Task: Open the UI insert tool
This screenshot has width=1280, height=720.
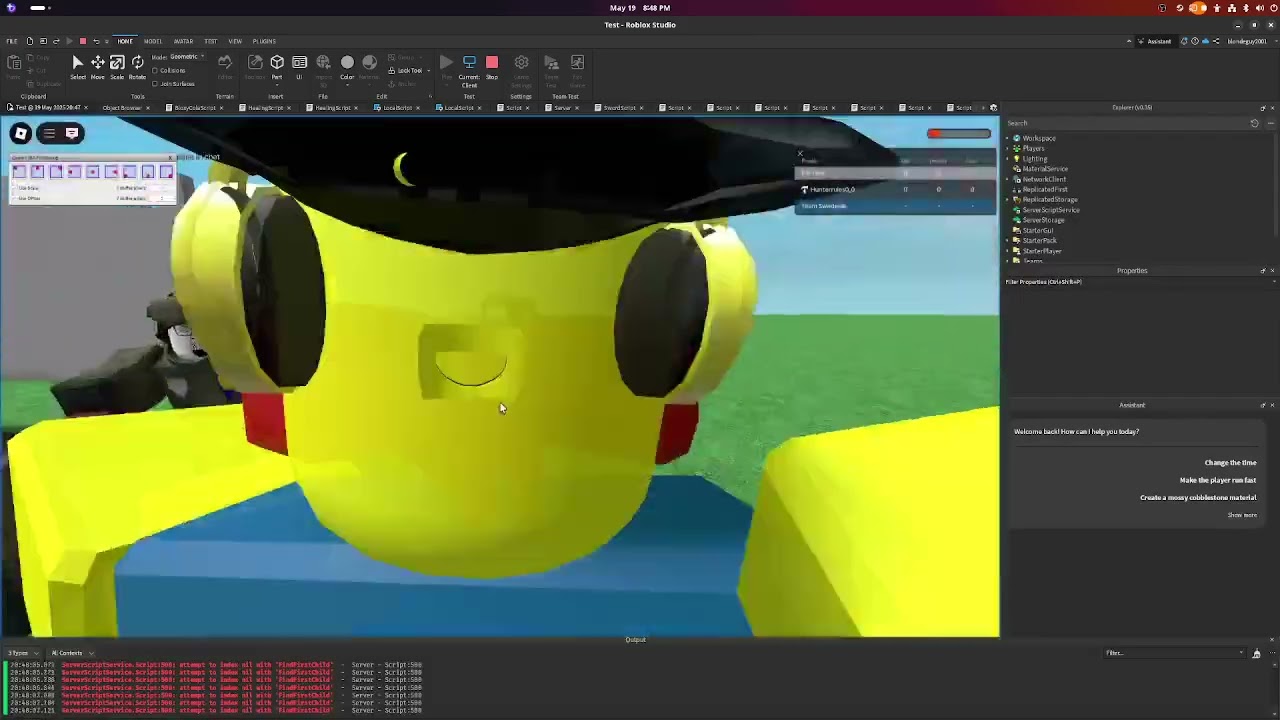Action: click(299, 66)
